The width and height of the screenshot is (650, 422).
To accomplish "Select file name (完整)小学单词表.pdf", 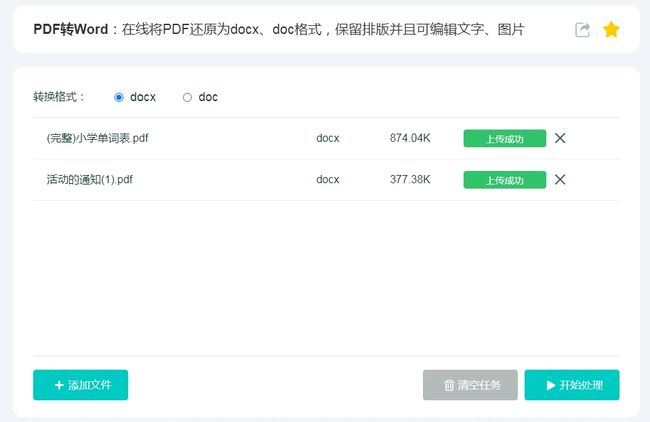I will pos(97,138).
